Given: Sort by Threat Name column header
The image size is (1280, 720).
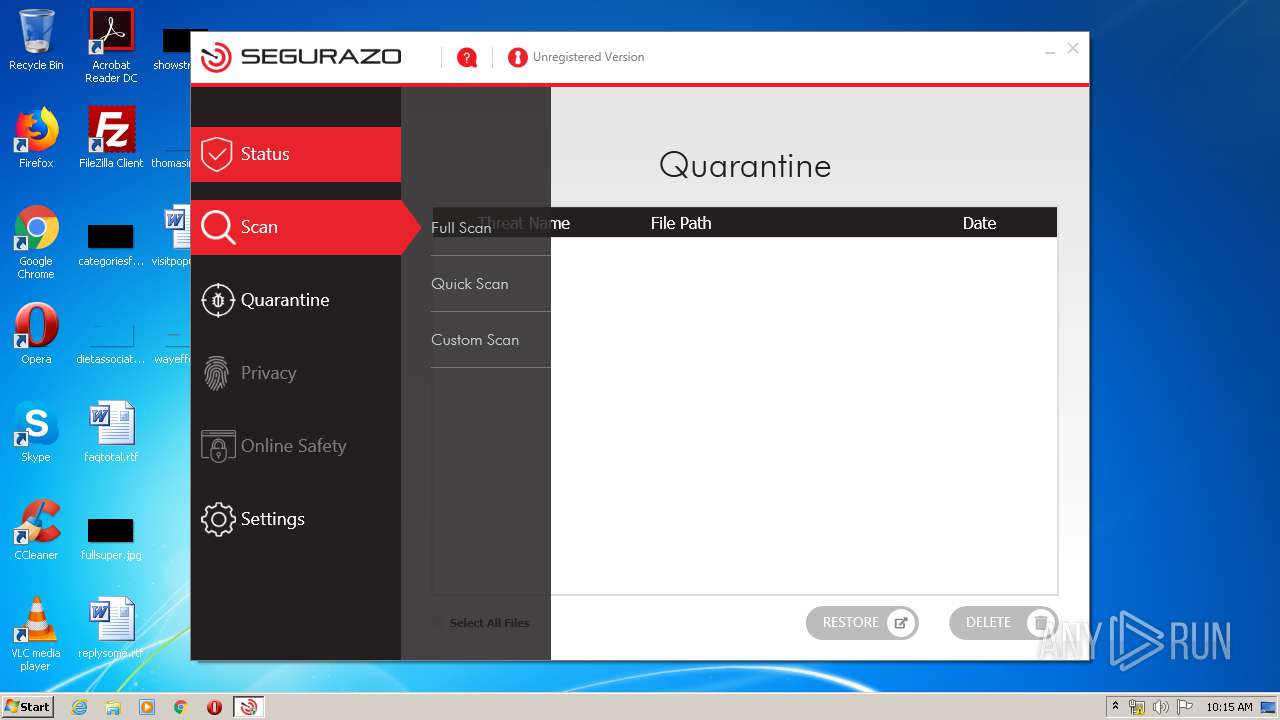Looking at the screenshot, I should pos(524,223).
